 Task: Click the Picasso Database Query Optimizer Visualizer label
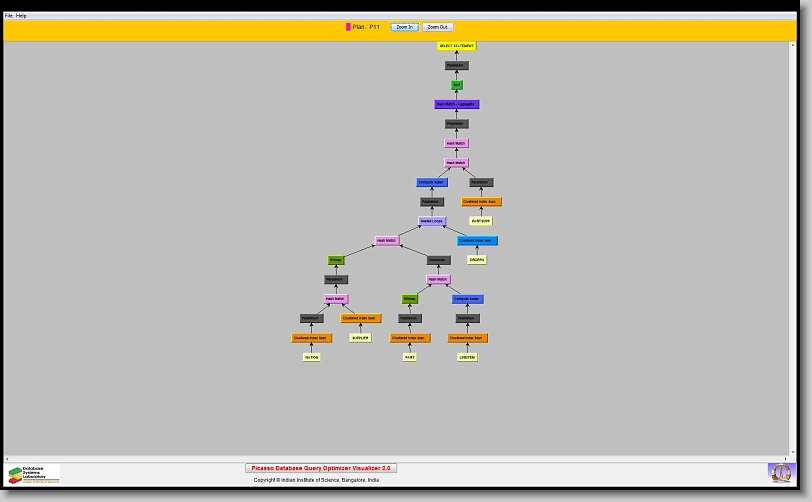pyautogui.click(x=321, y=468)
